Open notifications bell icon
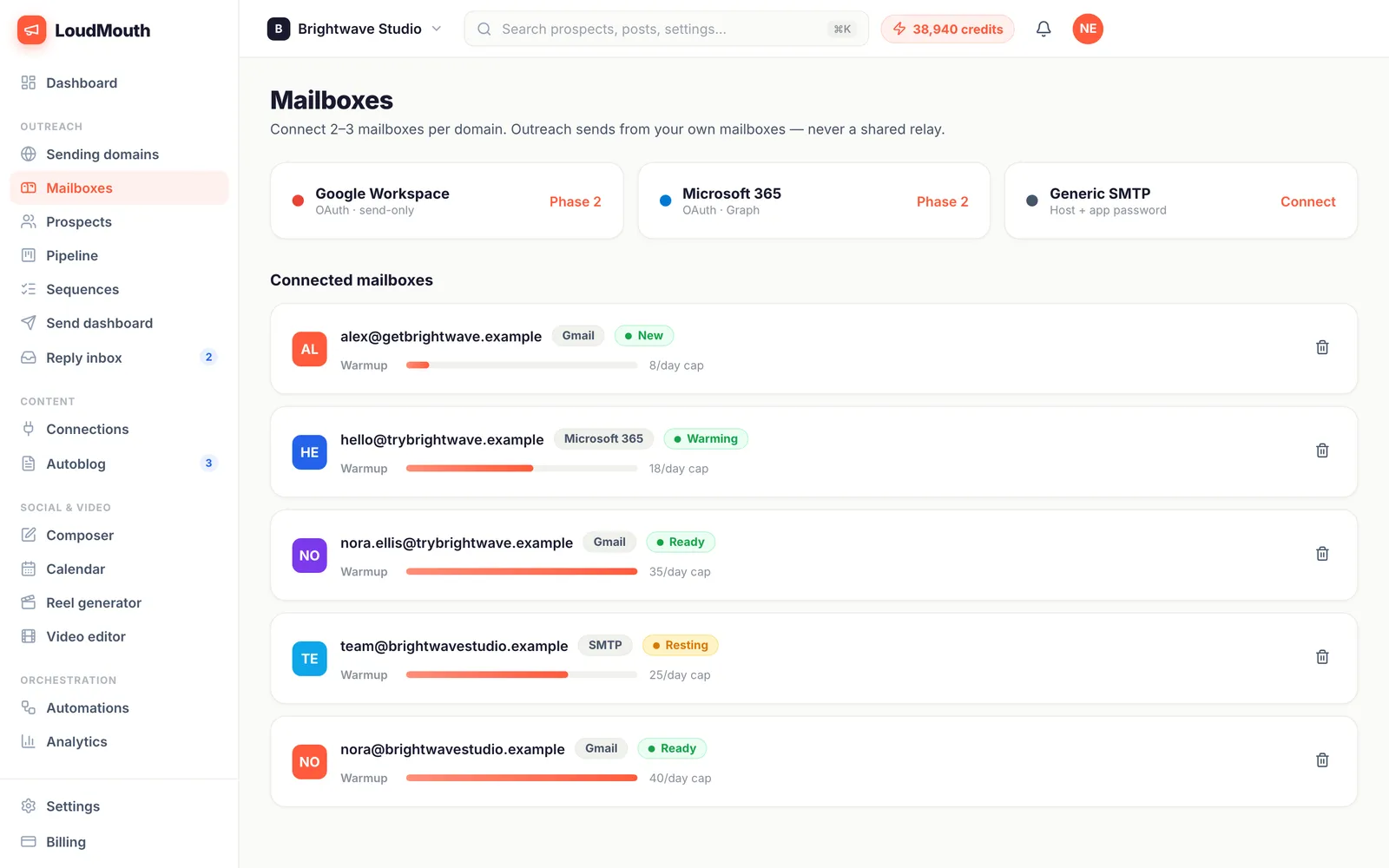The image size is (1389, 868). [1043, 29]
